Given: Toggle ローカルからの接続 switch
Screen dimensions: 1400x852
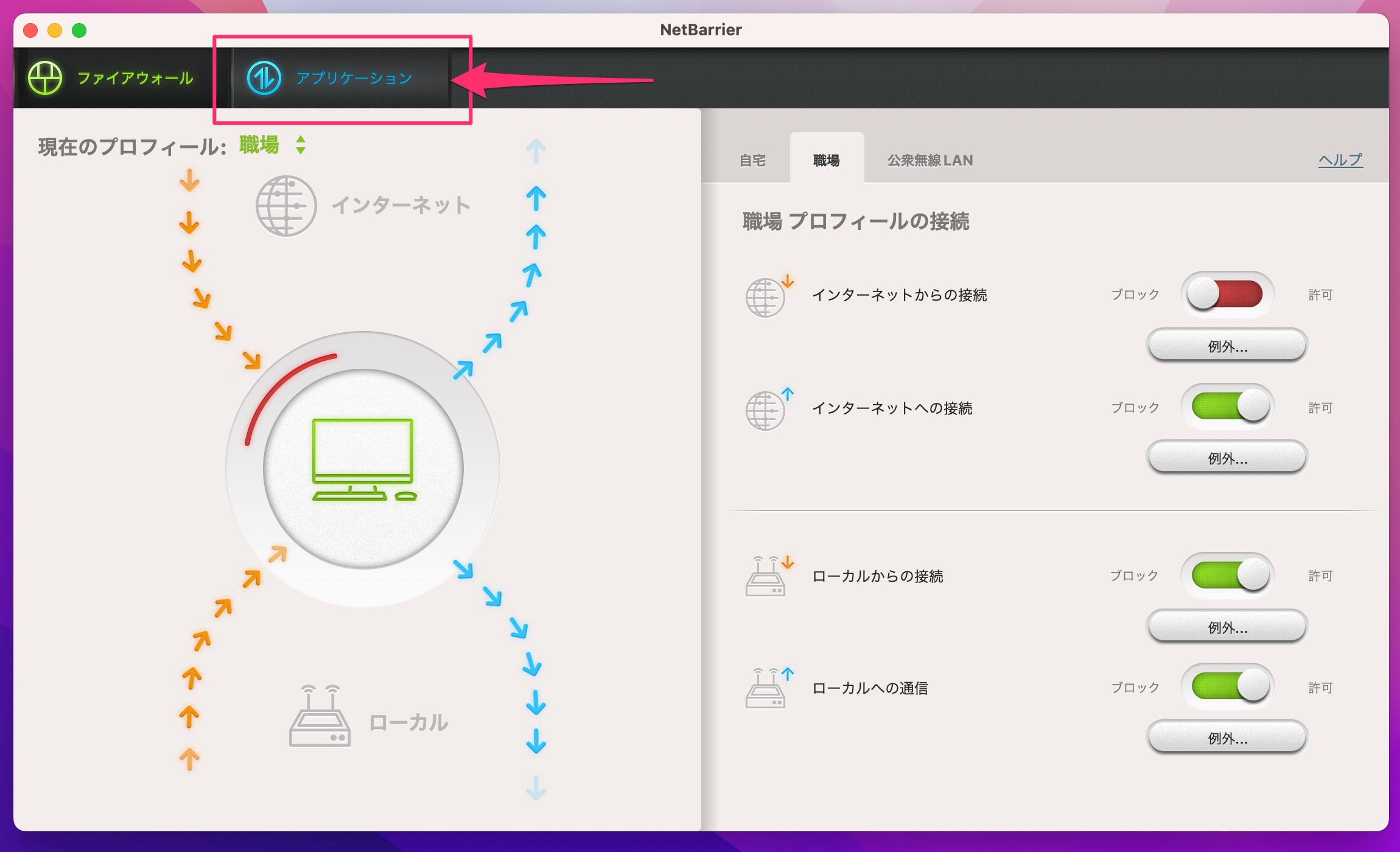Looking at the screenshot, I should [1227, 575].
